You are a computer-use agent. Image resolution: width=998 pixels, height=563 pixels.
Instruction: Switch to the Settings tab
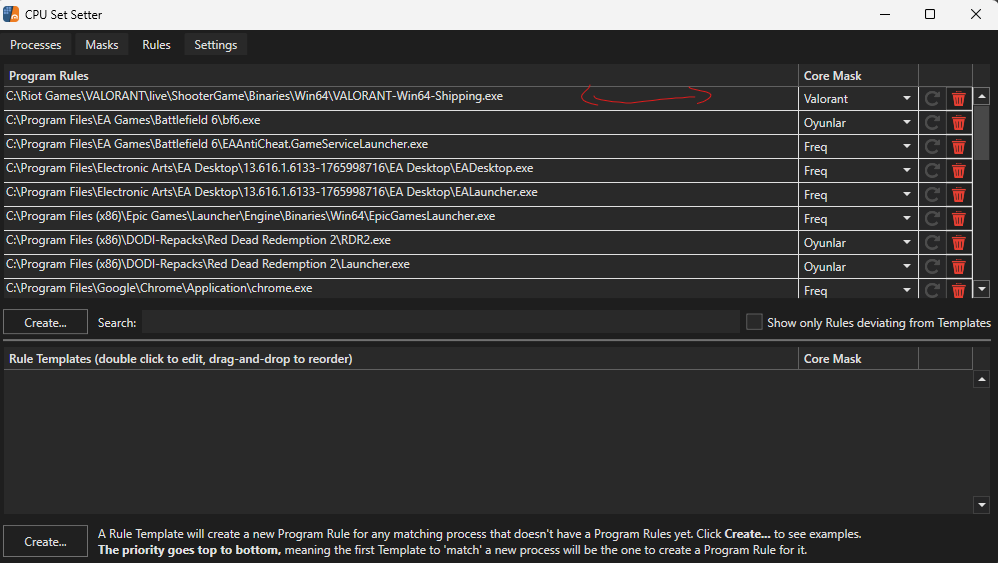tap(216, 45)
